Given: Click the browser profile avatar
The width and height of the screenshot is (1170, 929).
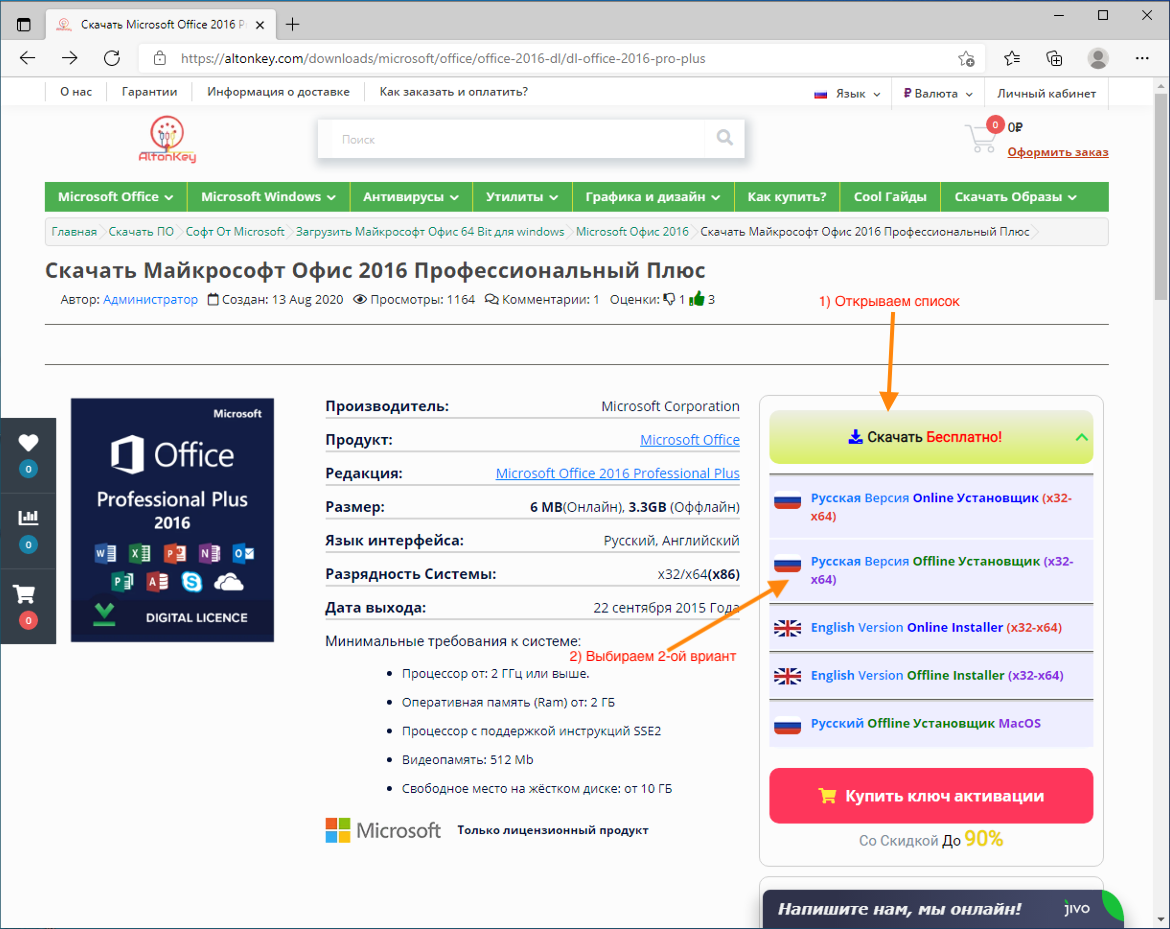Looking at the screenshot, I should tap(1098, 58).
